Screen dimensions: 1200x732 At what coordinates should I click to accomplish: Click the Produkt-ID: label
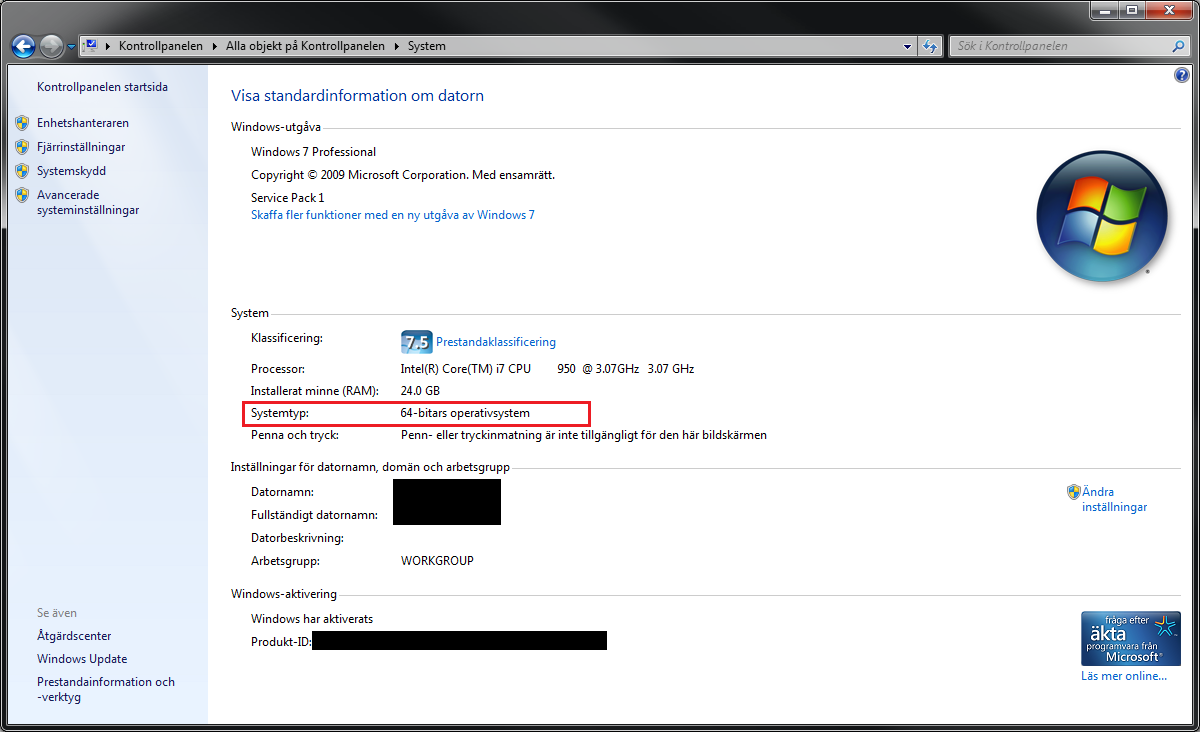pos(281,641)
